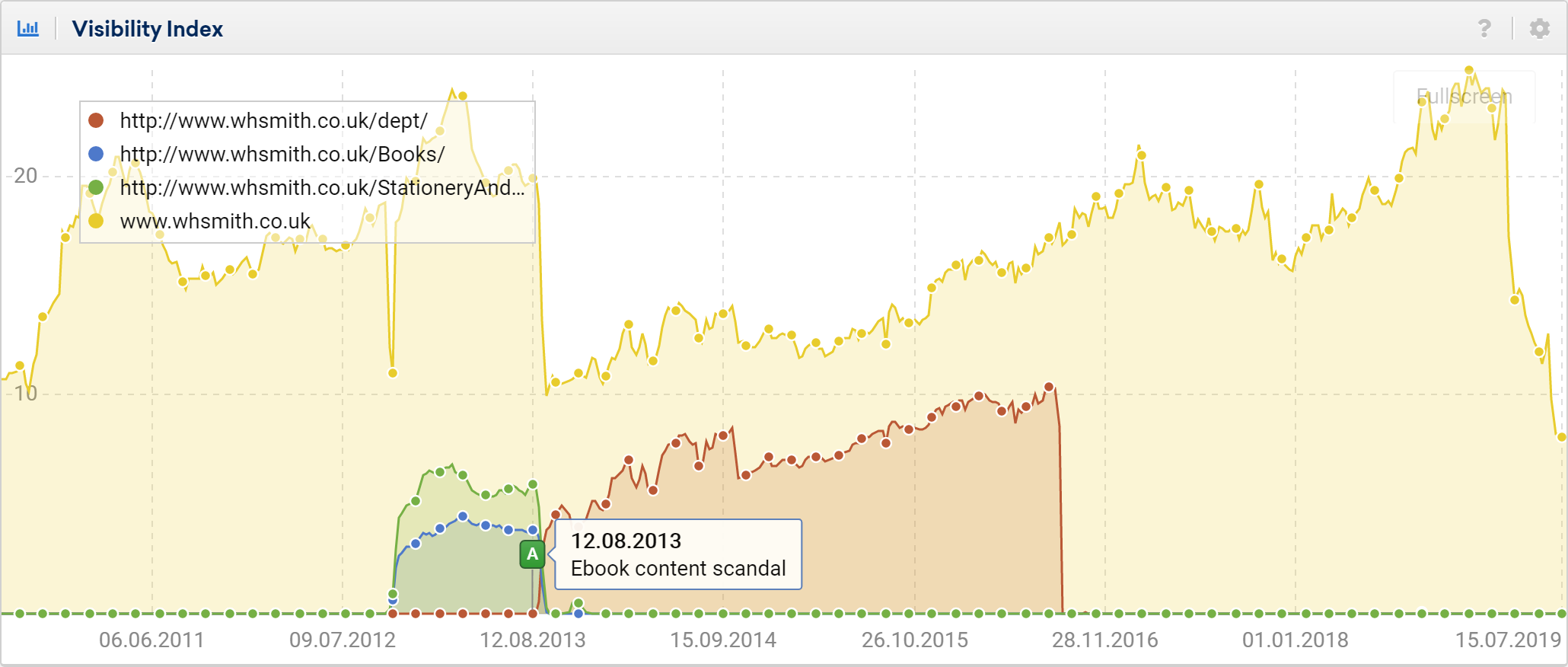Click the Ebook content scandal tooltip text
The width and height of the screenshot is (1568, 667).
point(678,569)
